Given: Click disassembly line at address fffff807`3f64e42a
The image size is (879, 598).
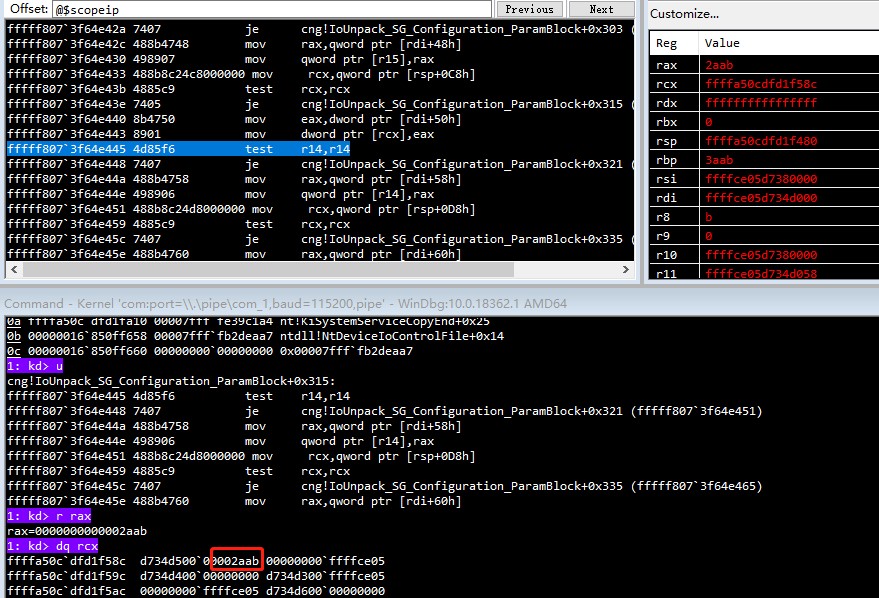Looking at the screenshot, I should (x=320, y=29).
